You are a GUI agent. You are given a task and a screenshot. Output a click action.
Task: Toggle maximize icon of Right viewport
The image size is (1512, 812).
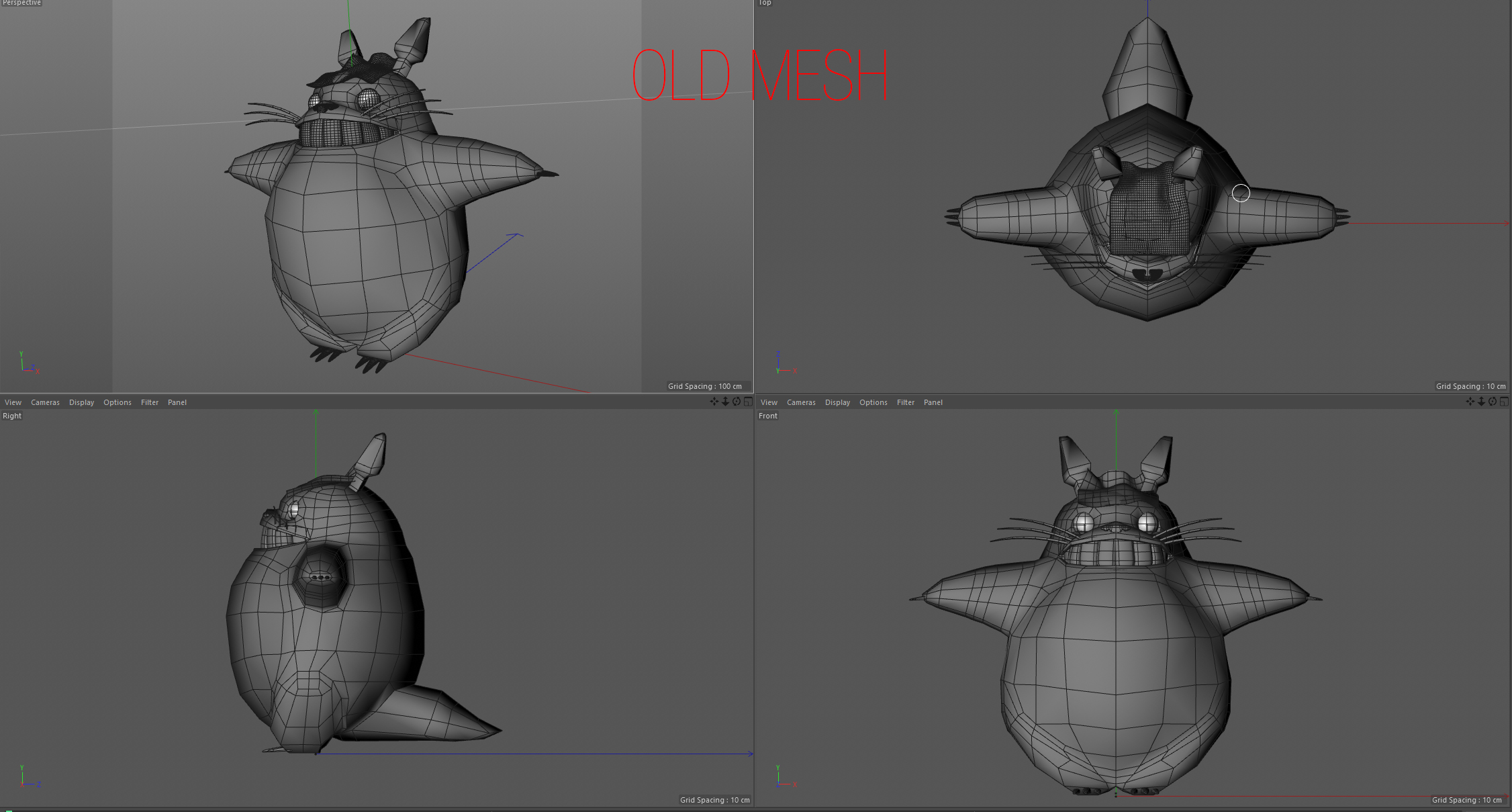pos(748,402)
